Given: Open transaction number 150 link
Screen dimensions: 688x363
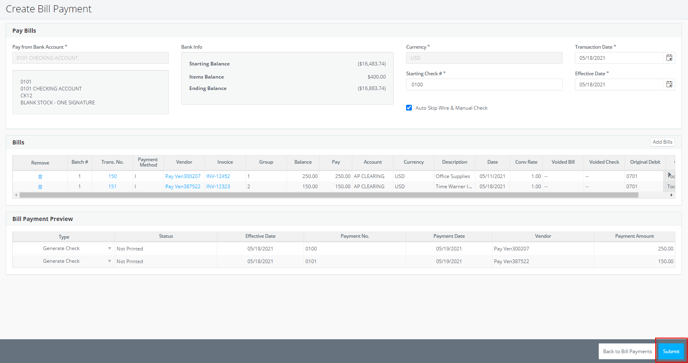Looking at the screenshot, I should [x=112, y=176].
